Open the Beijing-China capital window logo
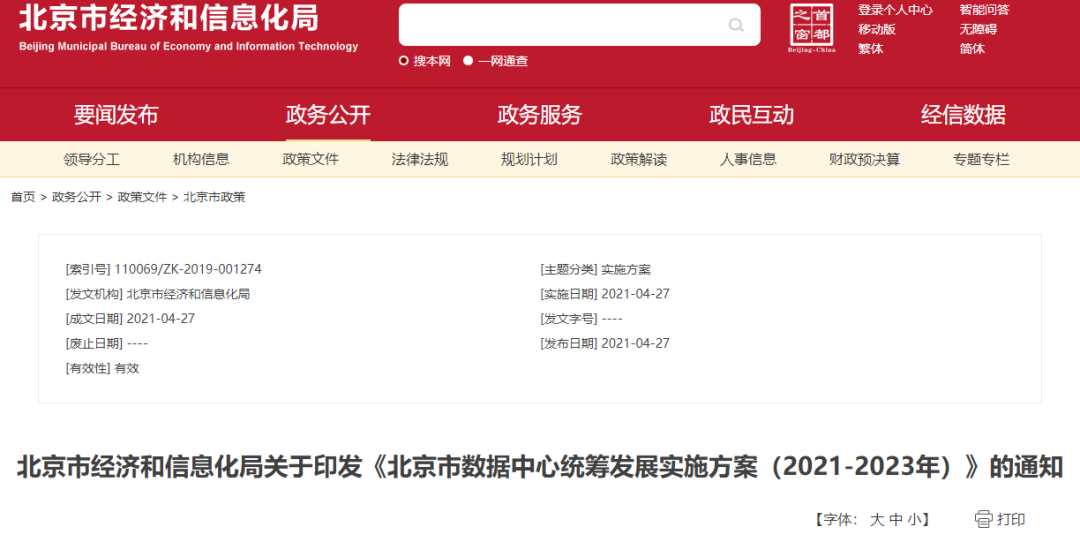The width and height of the screenshot is (1080, 542). (811, 28)
